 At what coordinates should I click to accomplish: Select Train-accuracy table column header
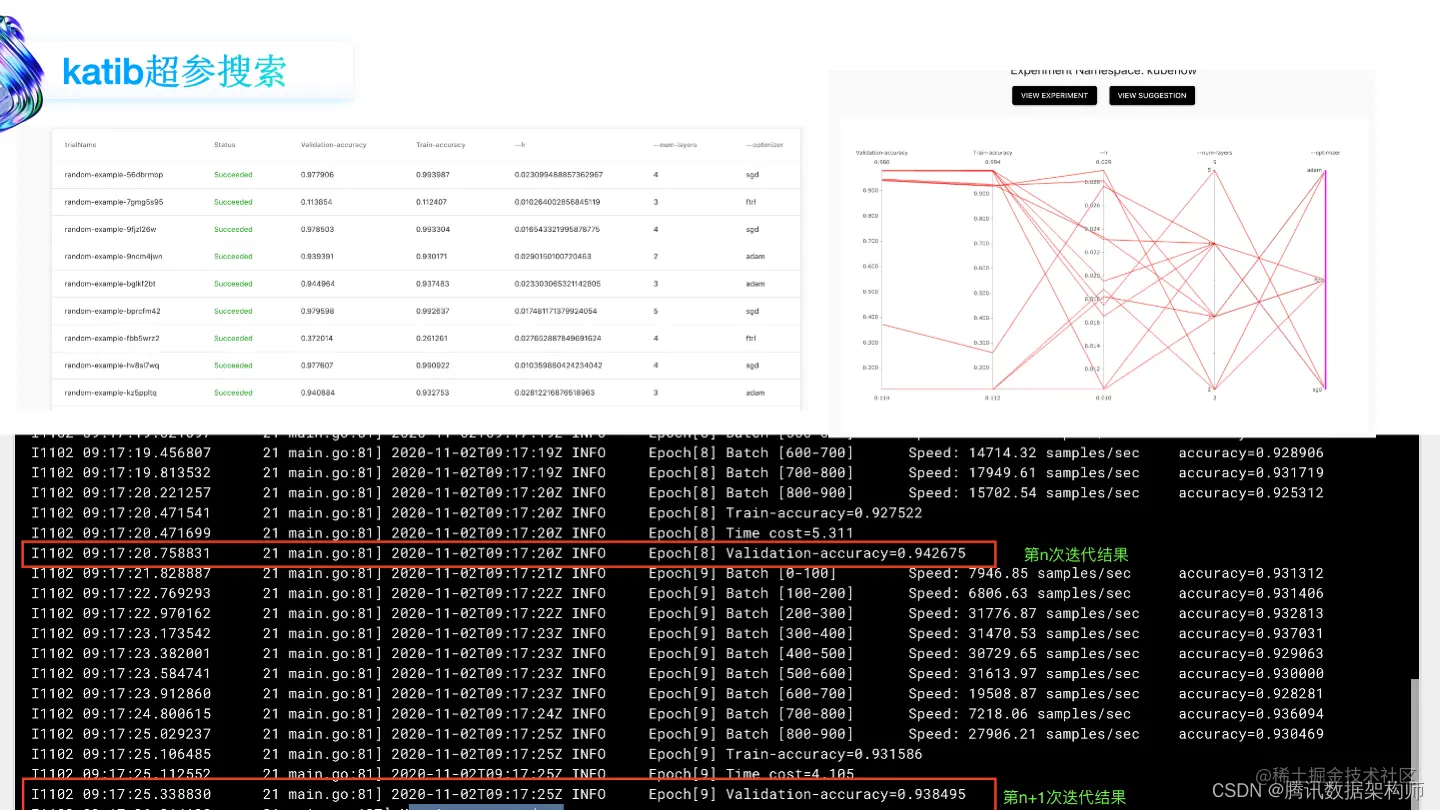[x=441, y=145]
